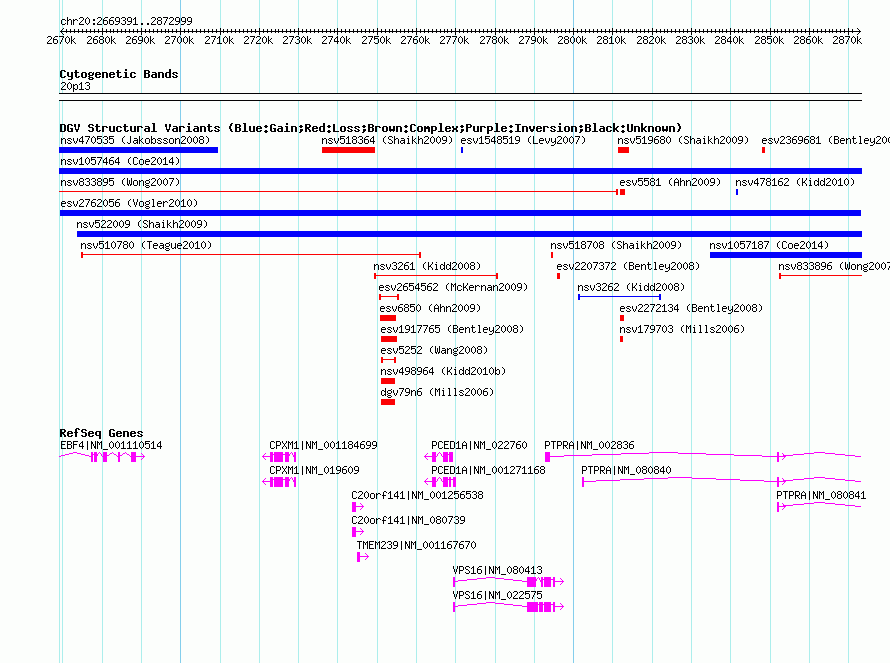Click C20orf141|NM_001256538 gene label
The image size is (890, 663).
pos(417,496)
